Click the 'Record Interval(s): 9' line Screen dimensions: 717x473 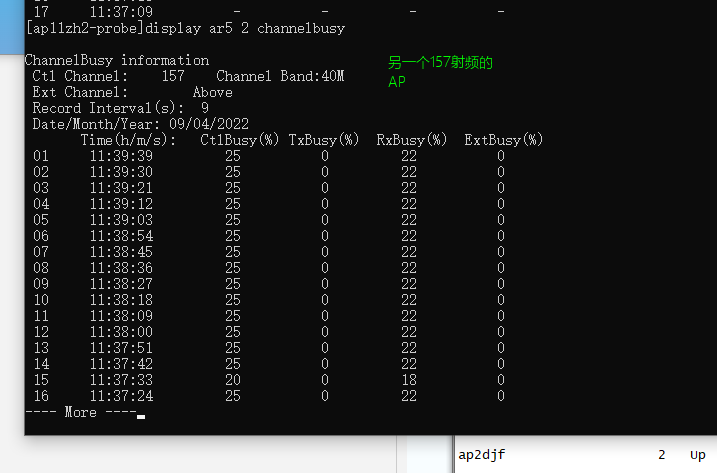(x=121, y=108)
